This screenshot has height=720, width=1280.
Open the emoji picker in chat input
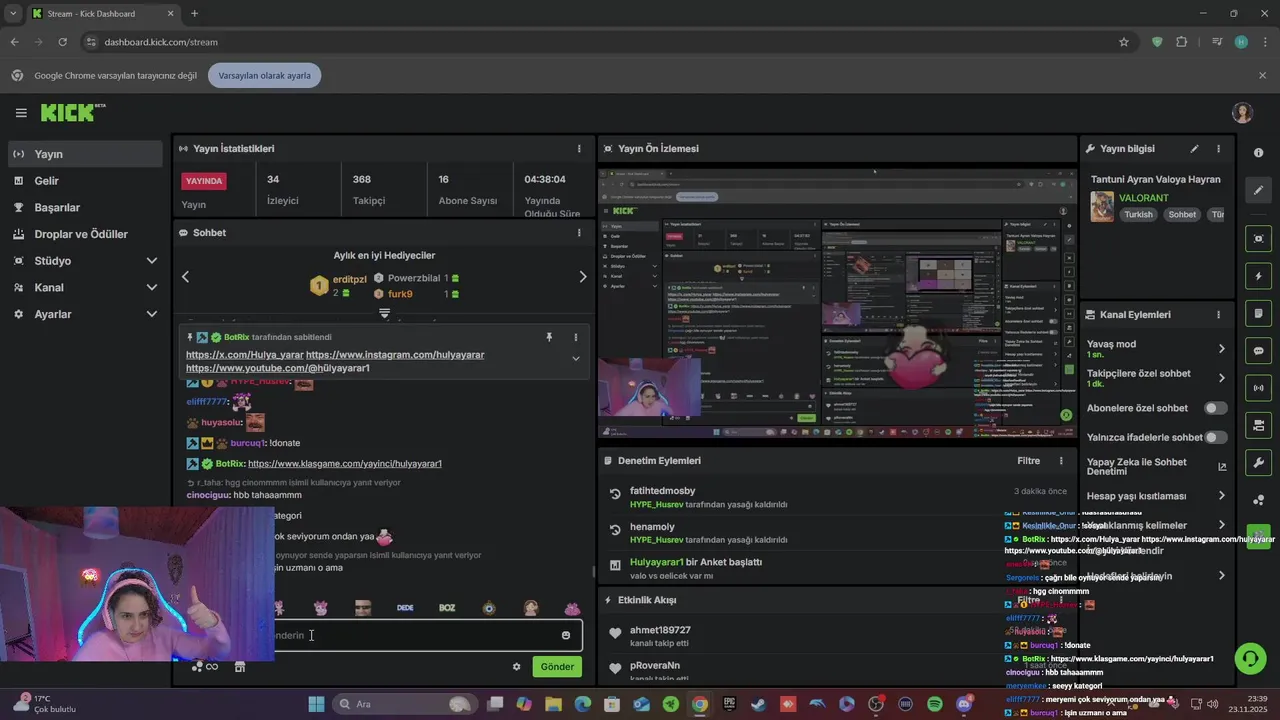[x=566, y=635]
